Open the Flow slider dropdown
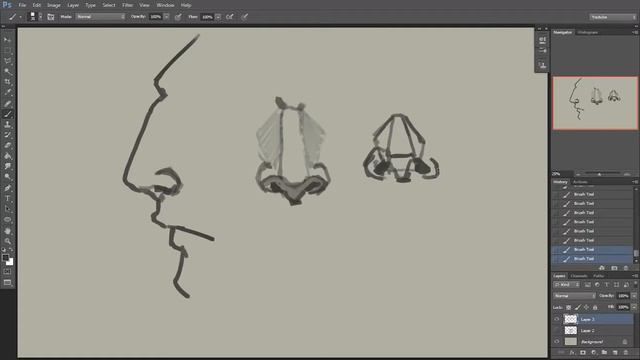This screenshot has width=640, height=360. coord(218,17)
